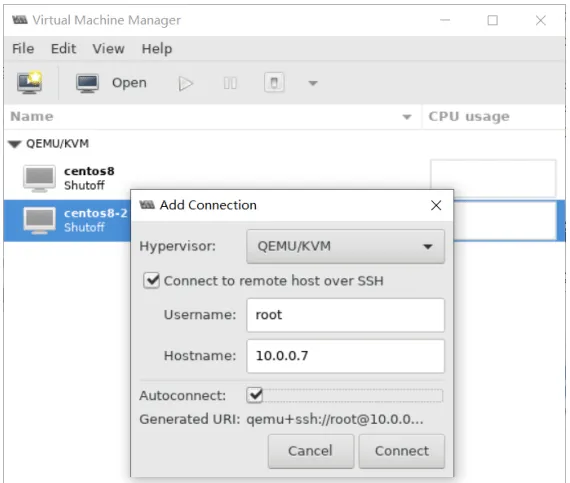Click the Open VM console monitor icon
Viewport: 570px width, 483px height.
[87, 83]
